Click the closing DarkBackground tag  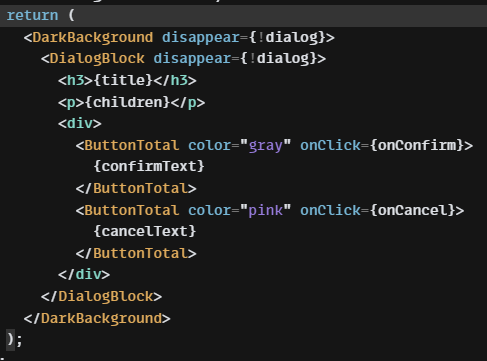coord(97,318)
